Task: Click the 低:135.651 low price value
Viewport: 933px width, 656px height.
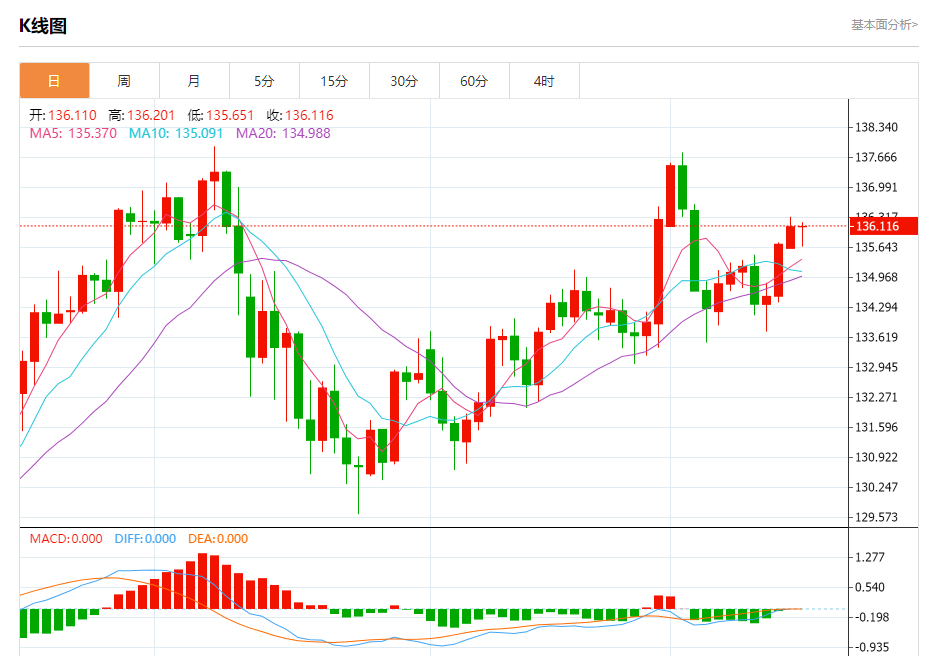Action: tap(221, 115)
